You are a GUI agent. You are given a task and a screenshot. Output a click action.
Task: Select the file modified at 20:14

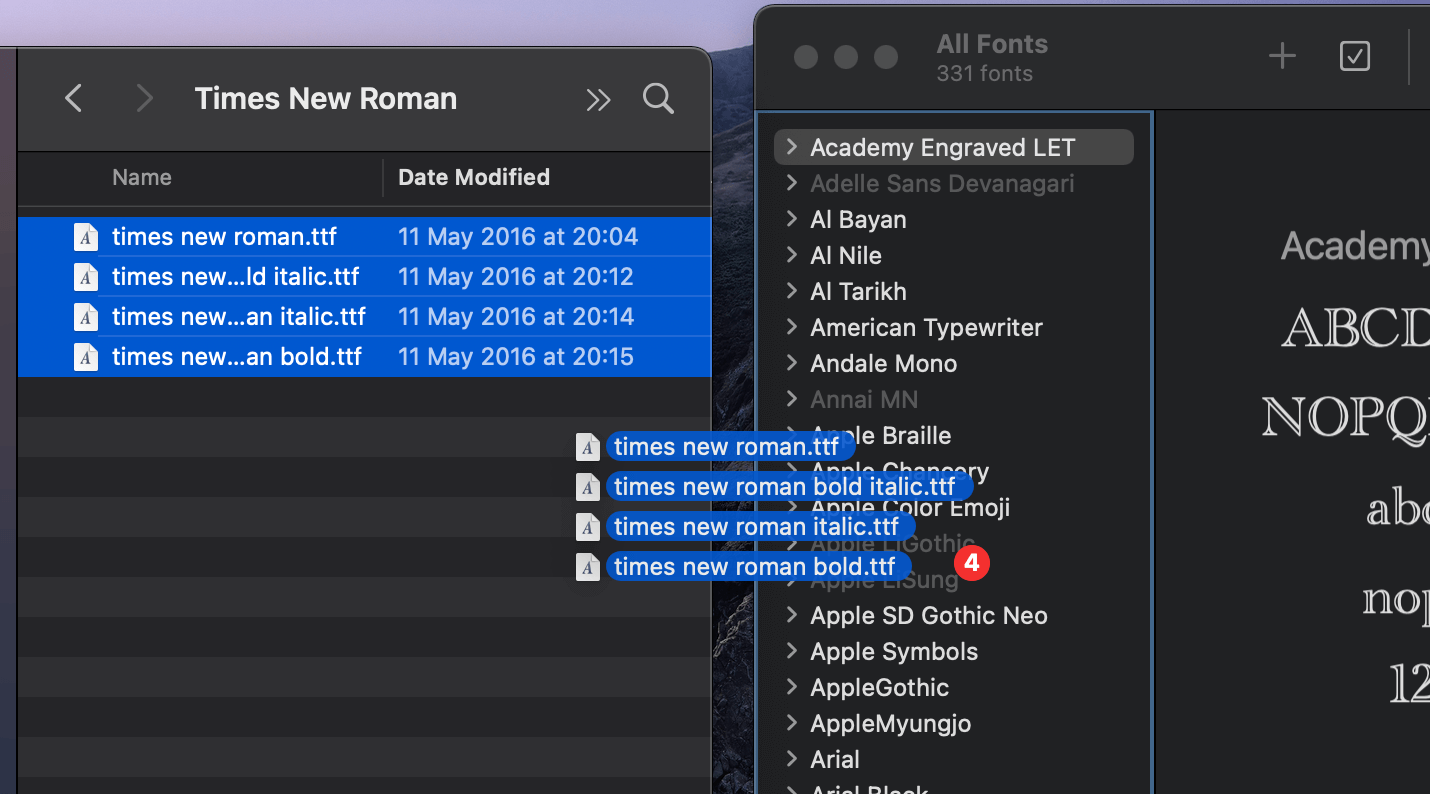click(365, 317)
